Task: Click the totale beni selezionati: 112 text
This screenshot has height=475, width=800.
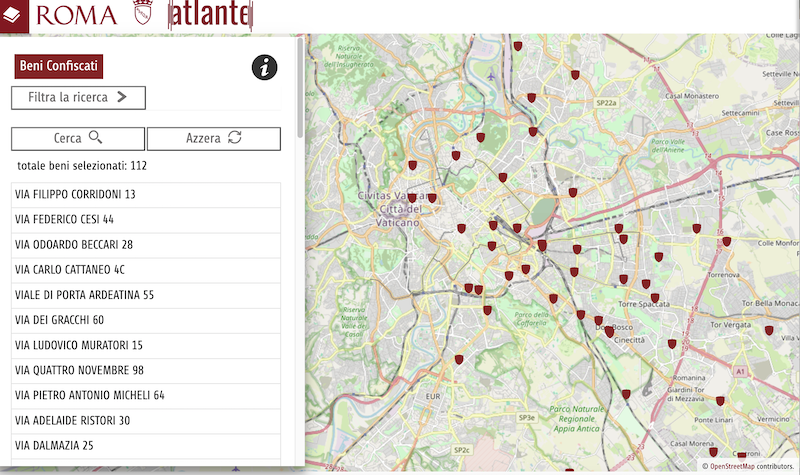Action: tap(82, 166)
